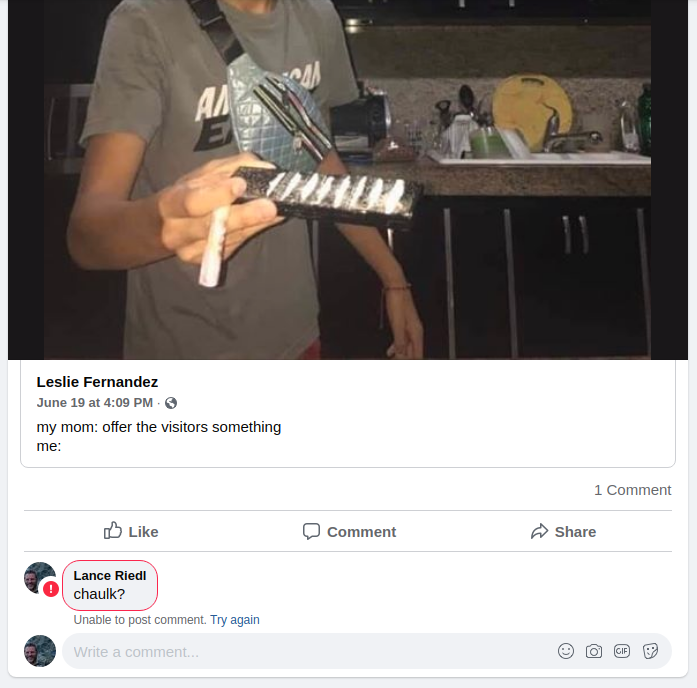Open Leslie Fernandez's profile
The height and width of the screenshot is (688, 697).
pos(97,382)
